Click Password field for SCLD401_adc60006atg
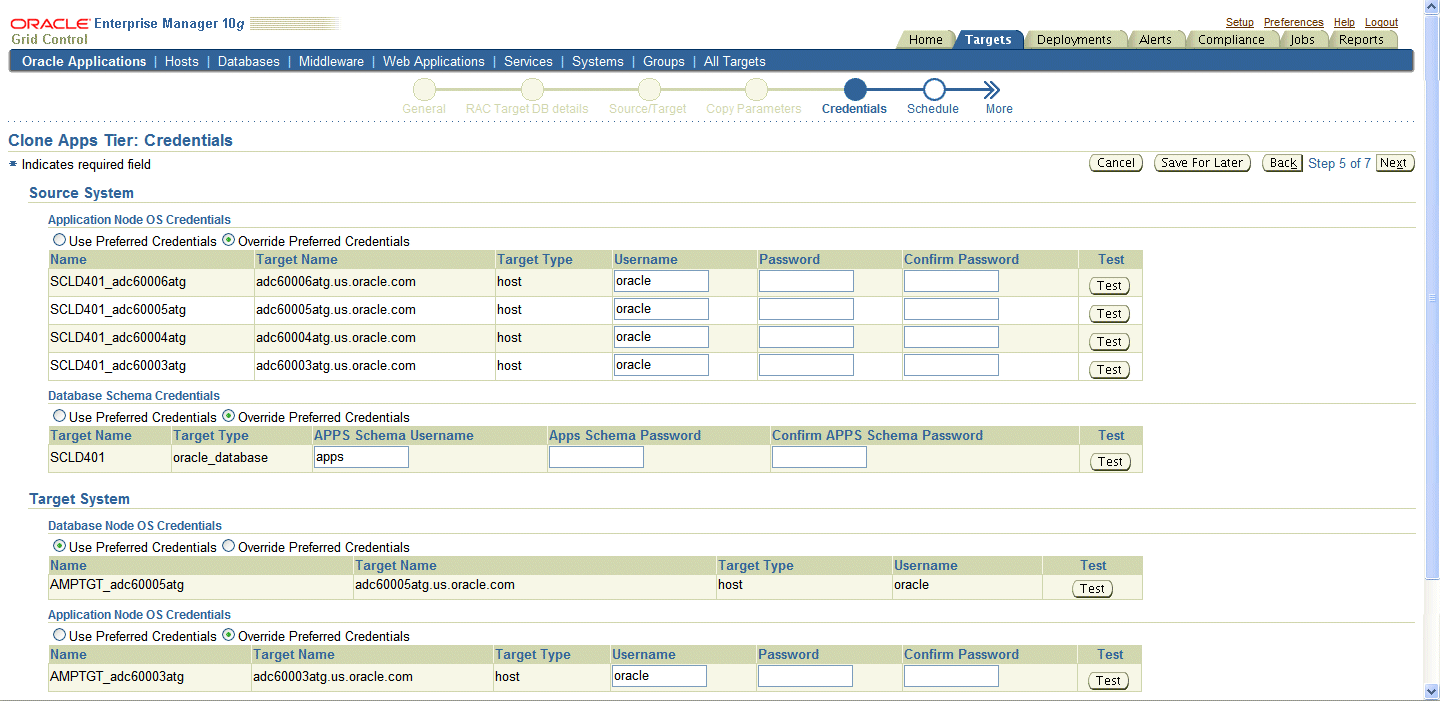Viewport: 1440px width, 701px height. tap(806, 281)
